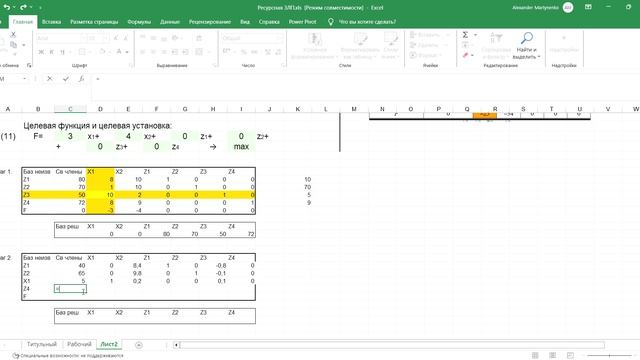Open the Customize Quick Access Toolbar dropdown
The width and height of the screenshot is (640, 360).
40,8
